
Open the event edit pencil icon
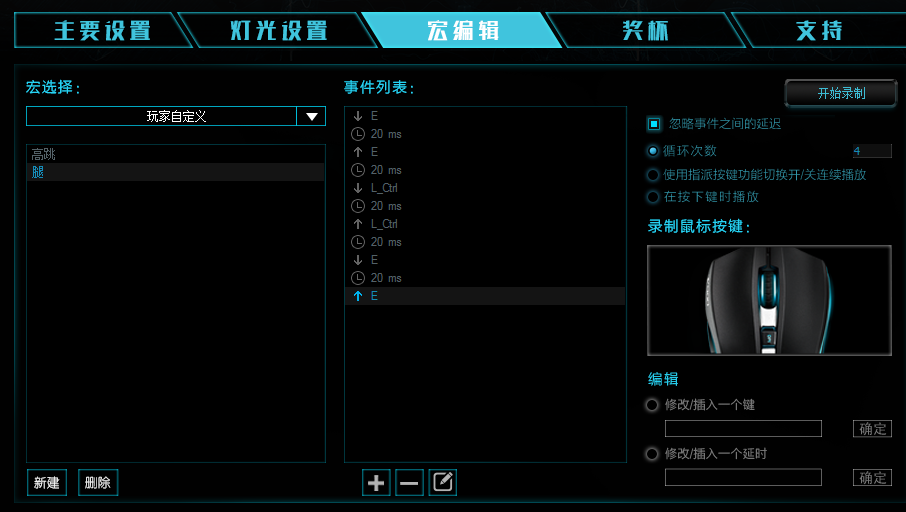[x=443, y=483]
